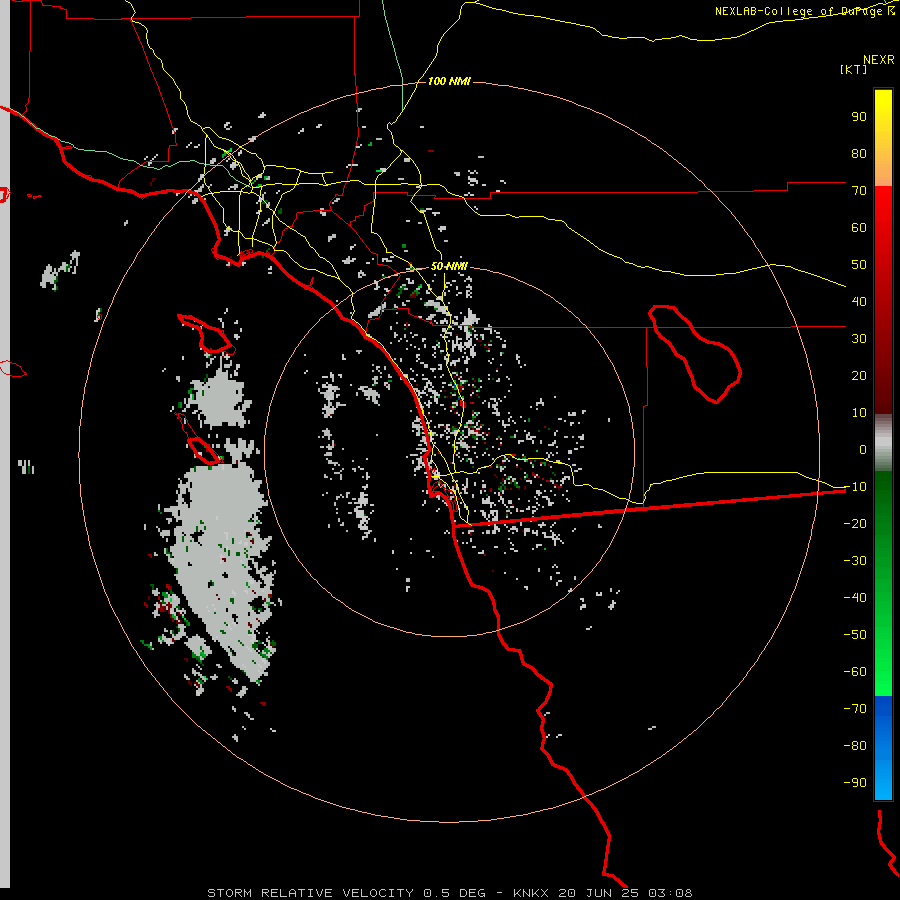Click the -60 knot scale label

[855, 672]
